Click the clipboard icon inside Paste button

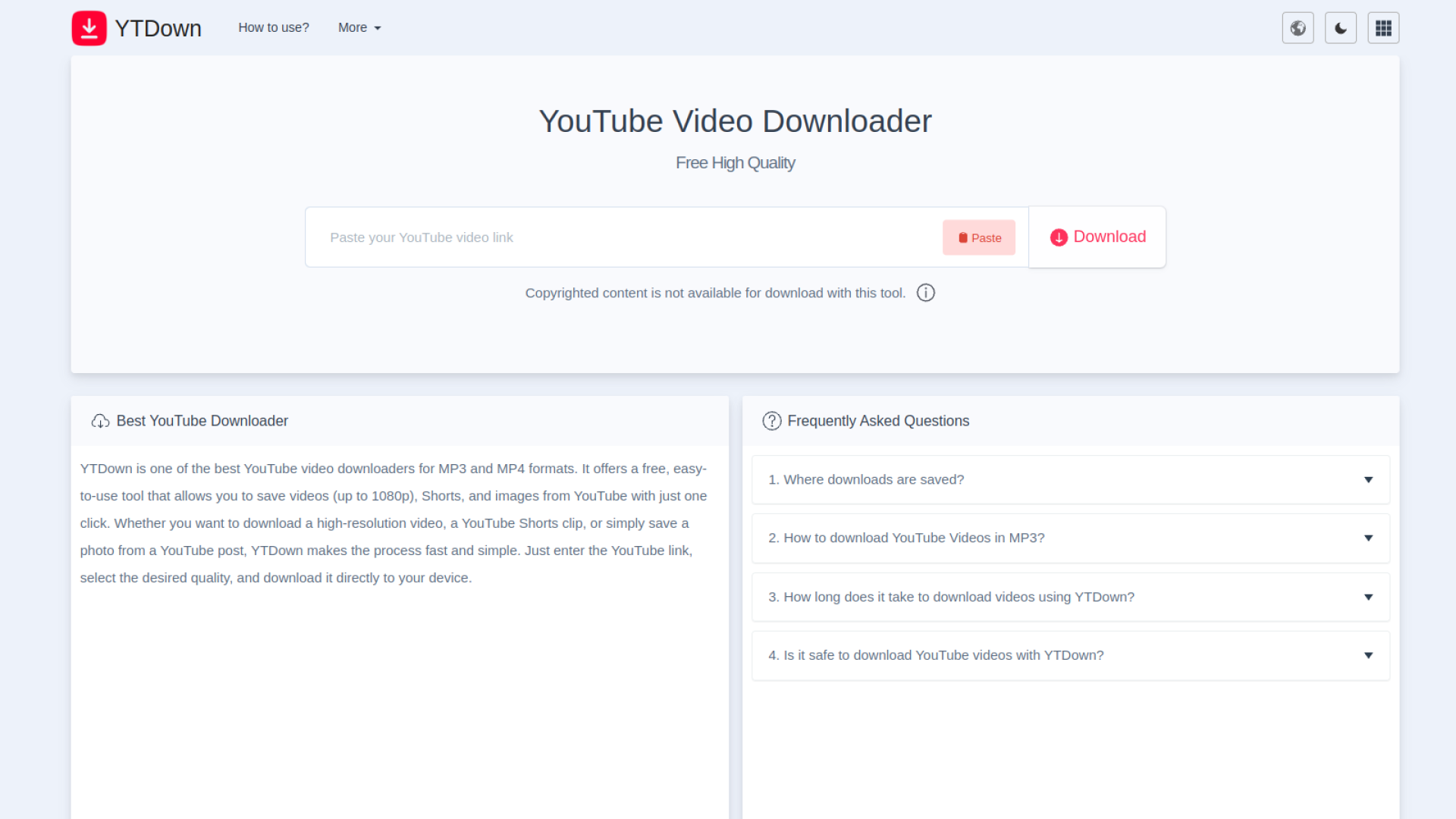pos(962,237)
